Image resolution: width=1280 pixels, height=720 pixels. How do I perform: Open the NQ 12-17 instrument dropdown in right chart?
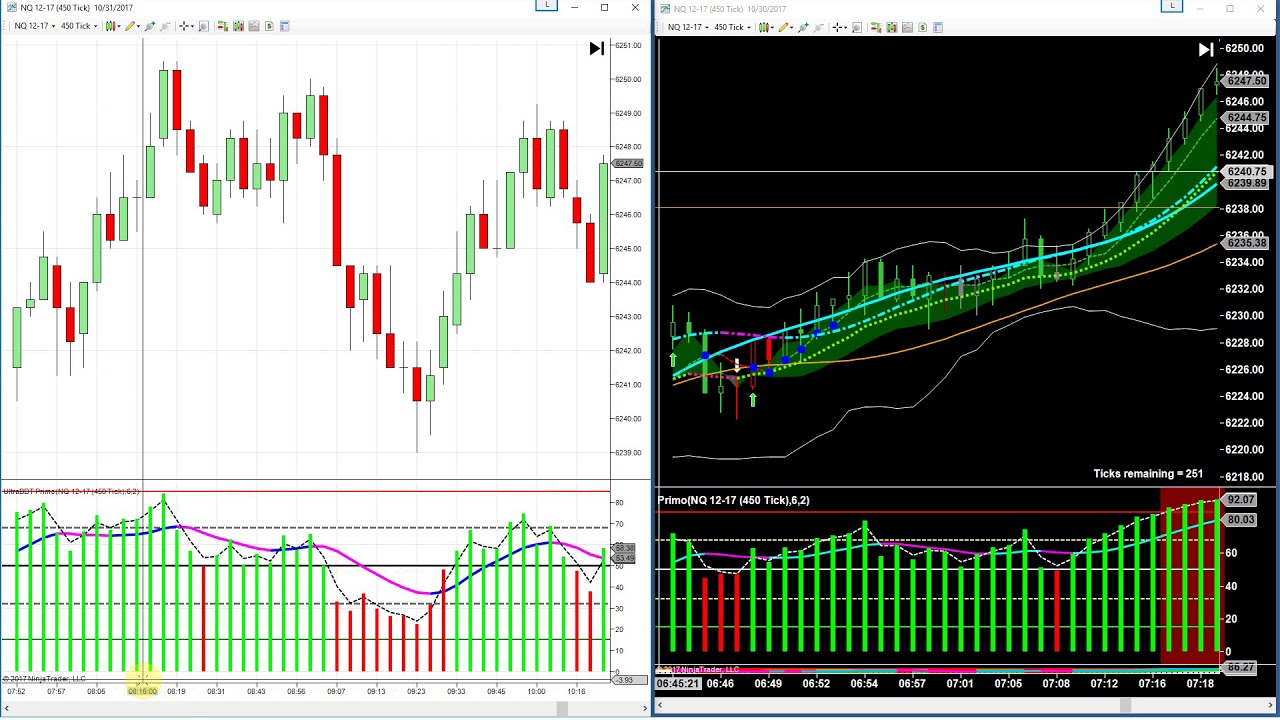tap(688, 27)
